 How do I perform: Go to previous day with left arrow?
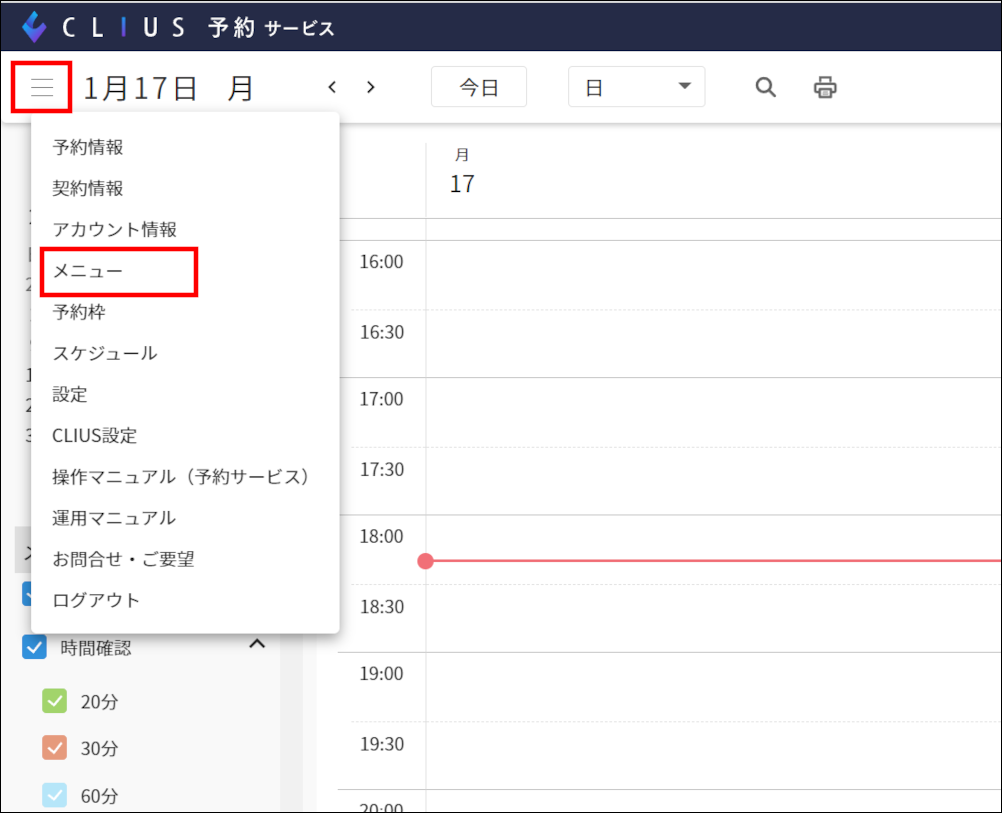[x=331, y=87]
